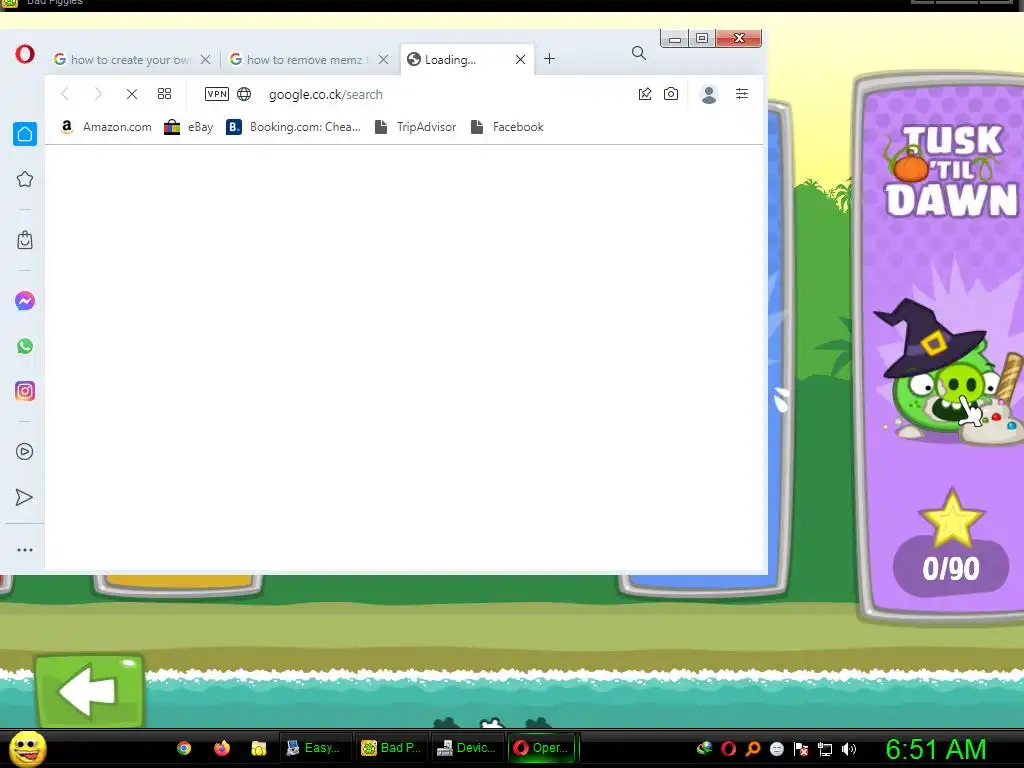
Task: Launch Chrome from the taskbar
Action: (x=184, y=748)
